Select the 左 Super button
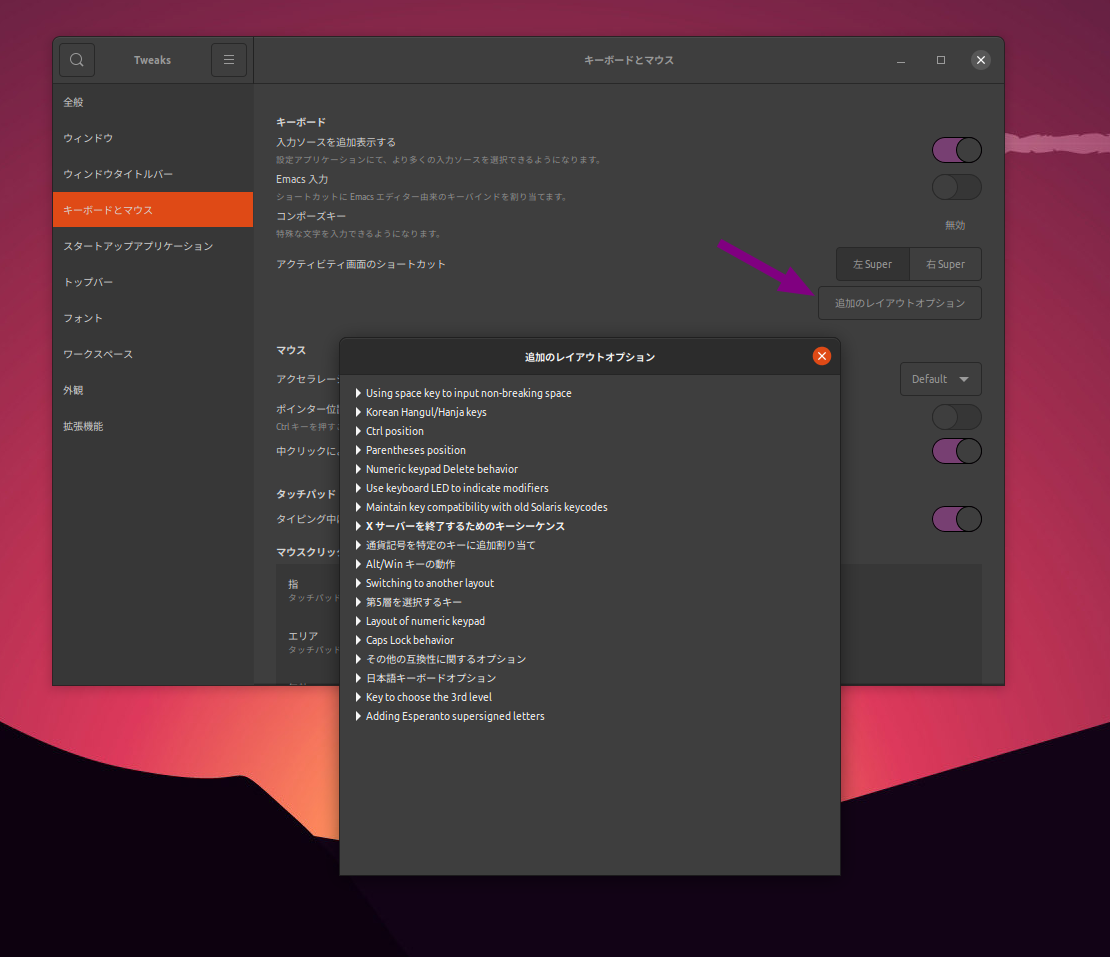Viewport: 1110px width, 957px height. (872, 264)
